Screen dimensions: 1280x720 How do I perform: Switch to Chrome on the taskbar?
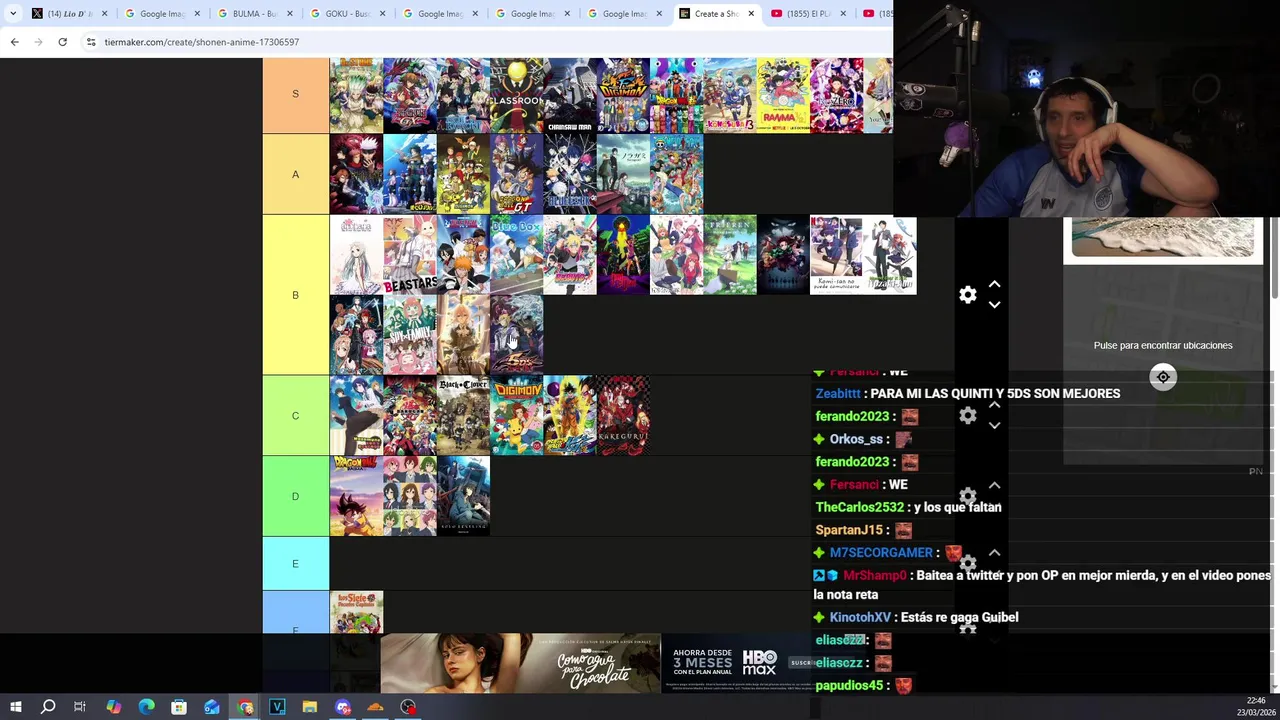pyautogui.click(x=245, y=707)
